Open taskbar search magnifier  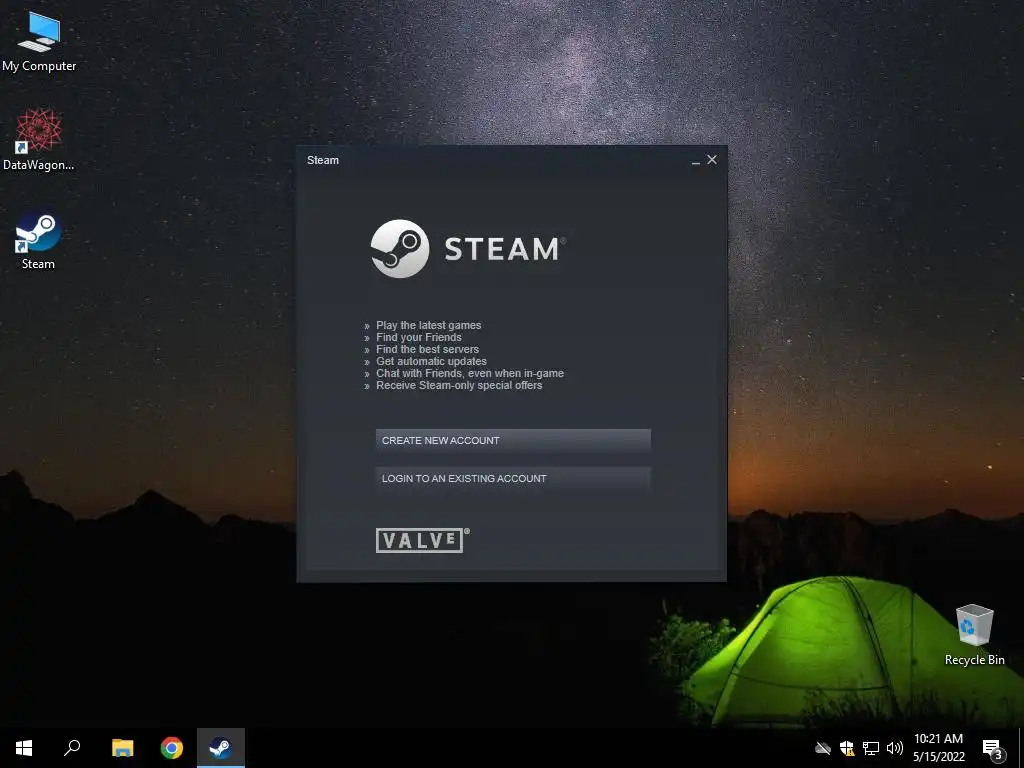pyautogui.click(x=72, y=748)
